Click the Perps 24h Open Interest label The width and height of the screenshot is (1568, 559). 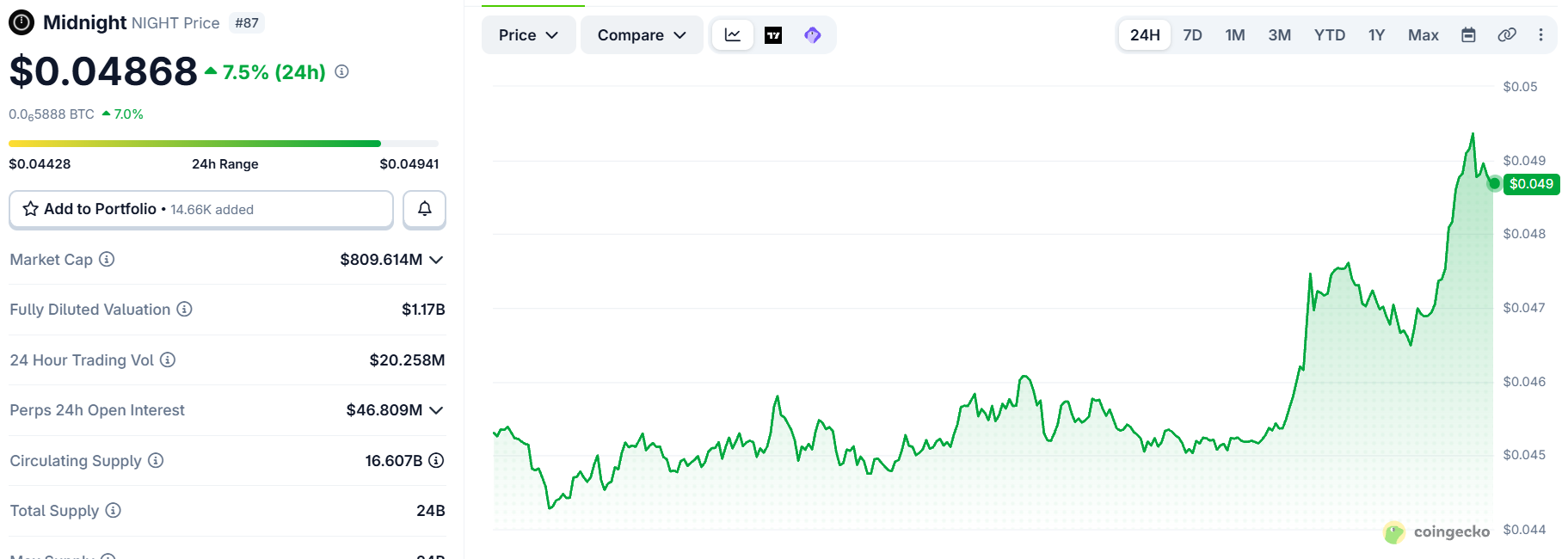[x=97, y=410]
